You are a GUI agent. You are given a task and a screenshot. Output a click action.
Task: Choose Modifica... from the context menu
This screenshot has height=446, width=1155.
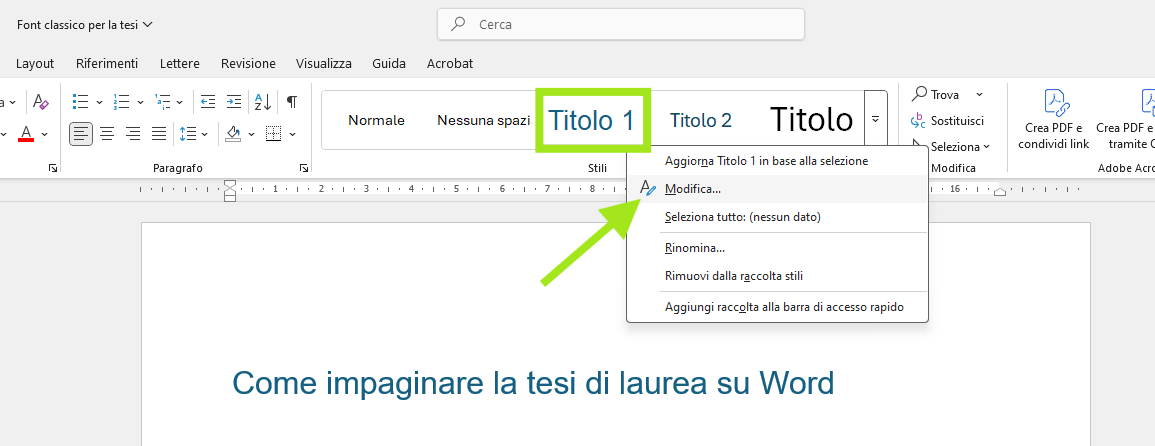point(693,189)
